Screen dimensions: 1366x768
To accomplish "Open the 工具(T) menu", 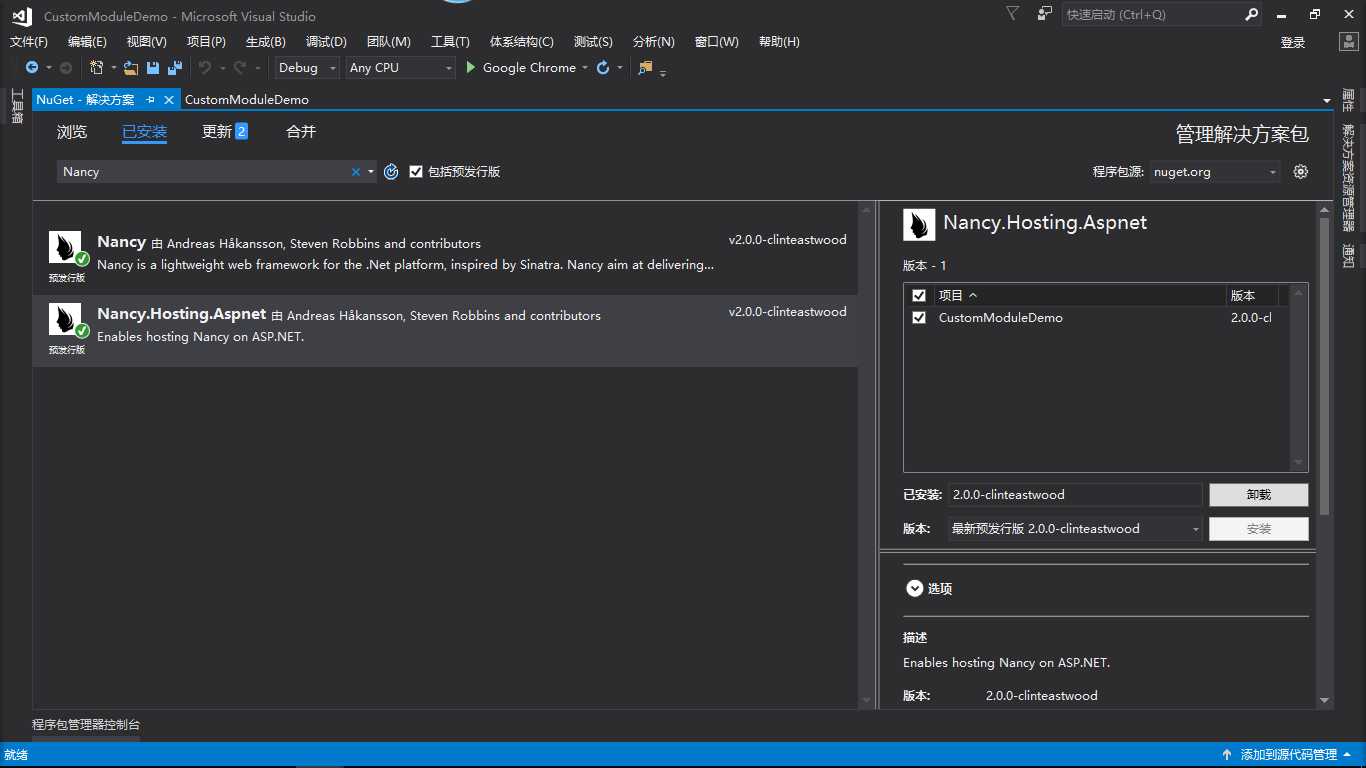I will coord(450,42).
